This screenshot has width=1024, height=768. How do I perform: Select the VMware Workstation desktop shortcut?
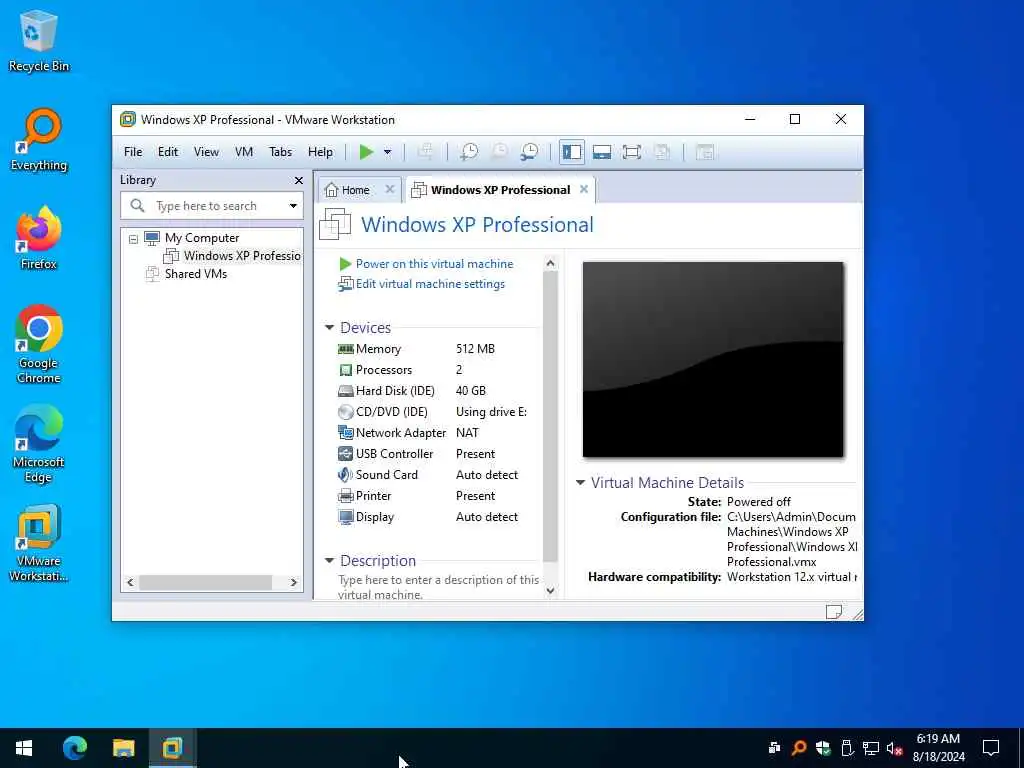39,543
